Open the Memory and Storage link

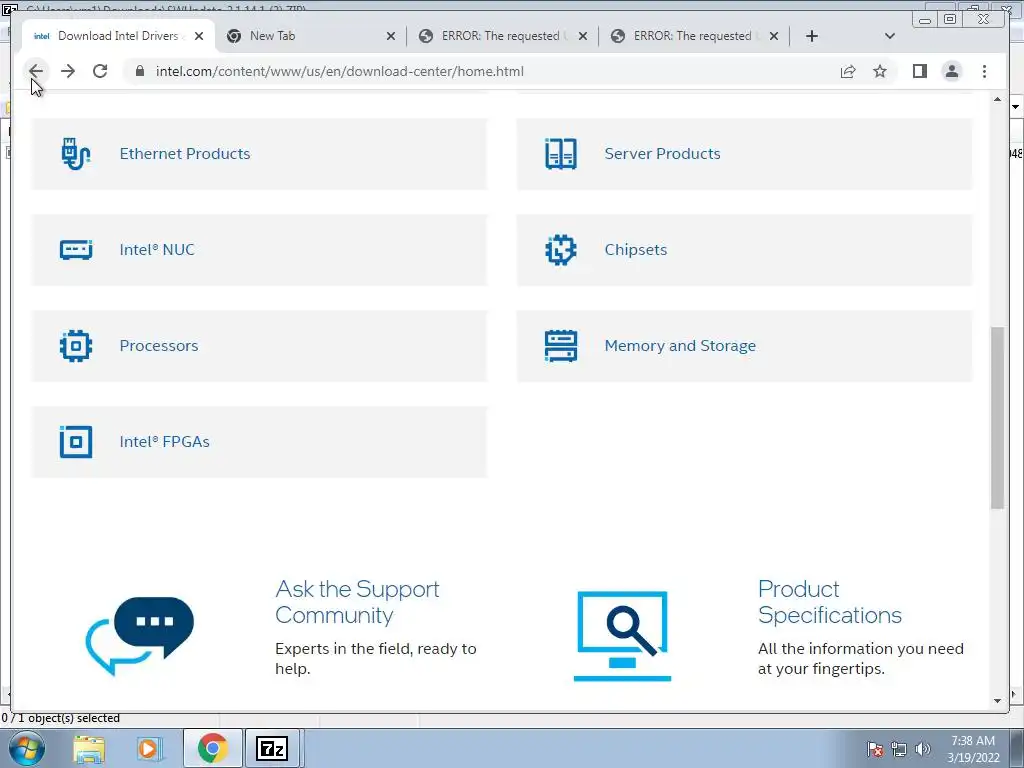(680, 345)
